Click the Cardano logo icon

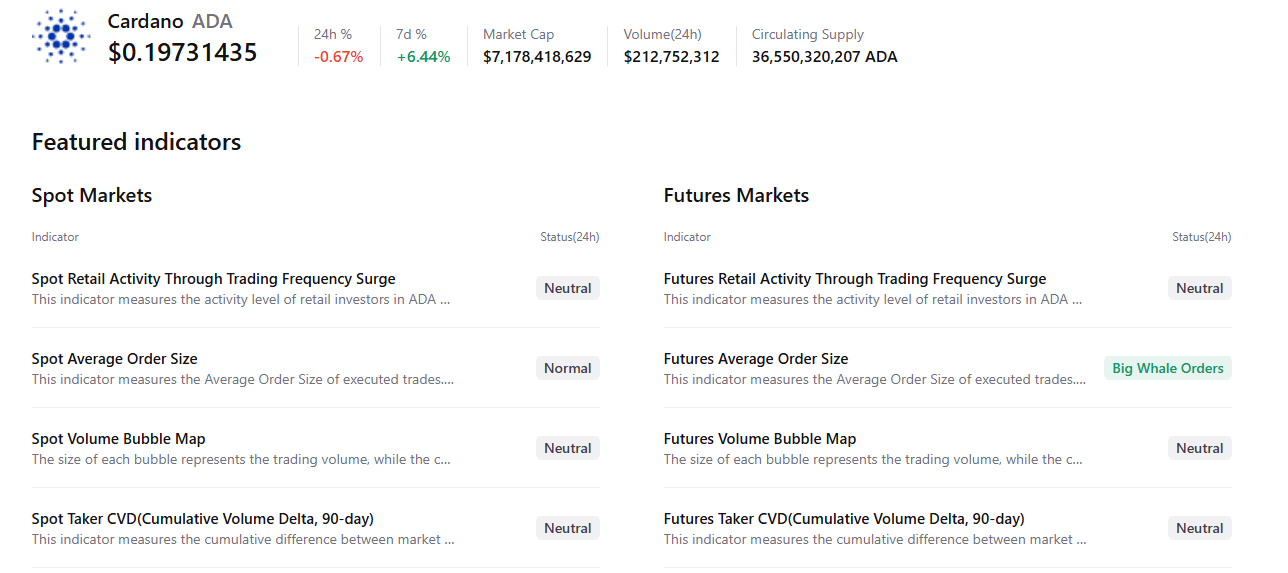[x=61, y=38]
